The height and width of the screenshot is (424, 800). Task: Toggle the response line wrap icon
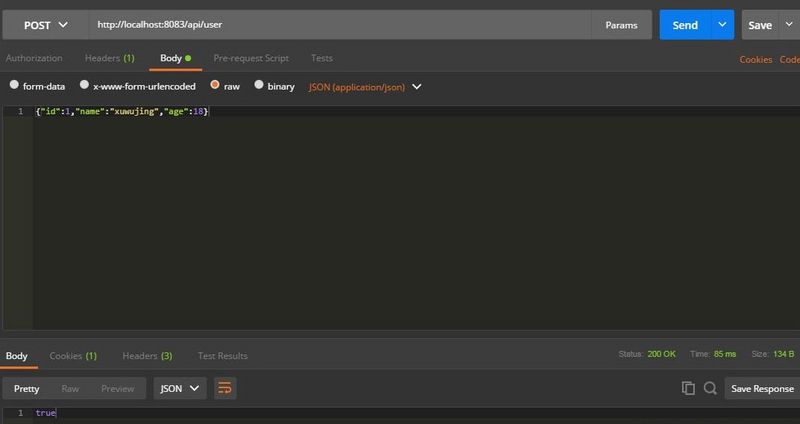click(x=225, y=388)
